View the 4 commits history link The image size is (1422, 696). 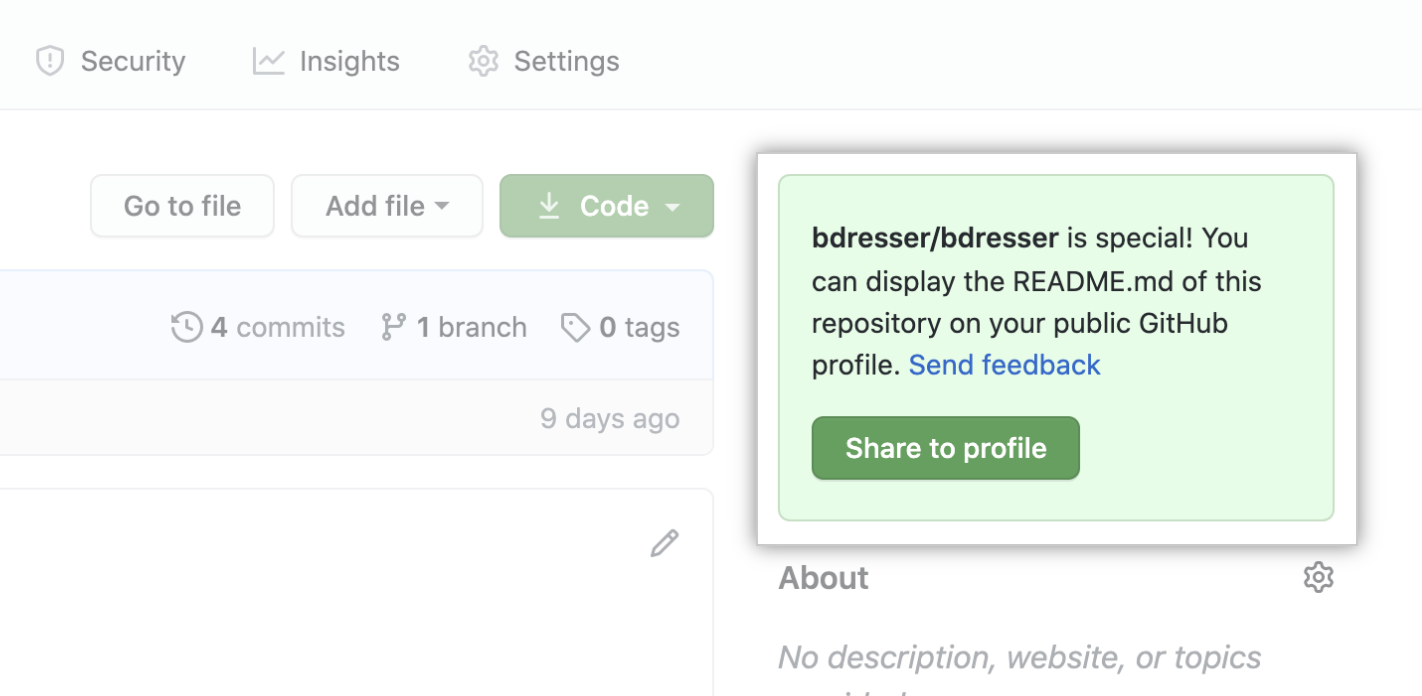(277, 327)
